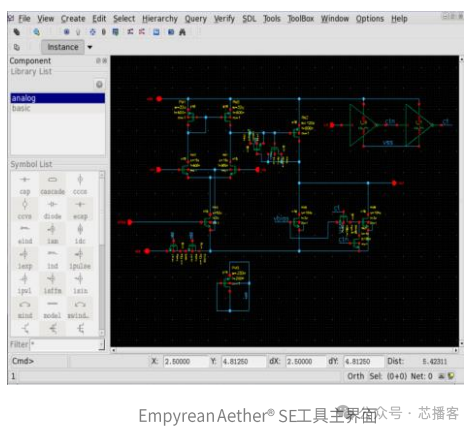This screenshot has width=474, height=432.
Task: Open the ToolBox menu
Action: coord(301,19)
